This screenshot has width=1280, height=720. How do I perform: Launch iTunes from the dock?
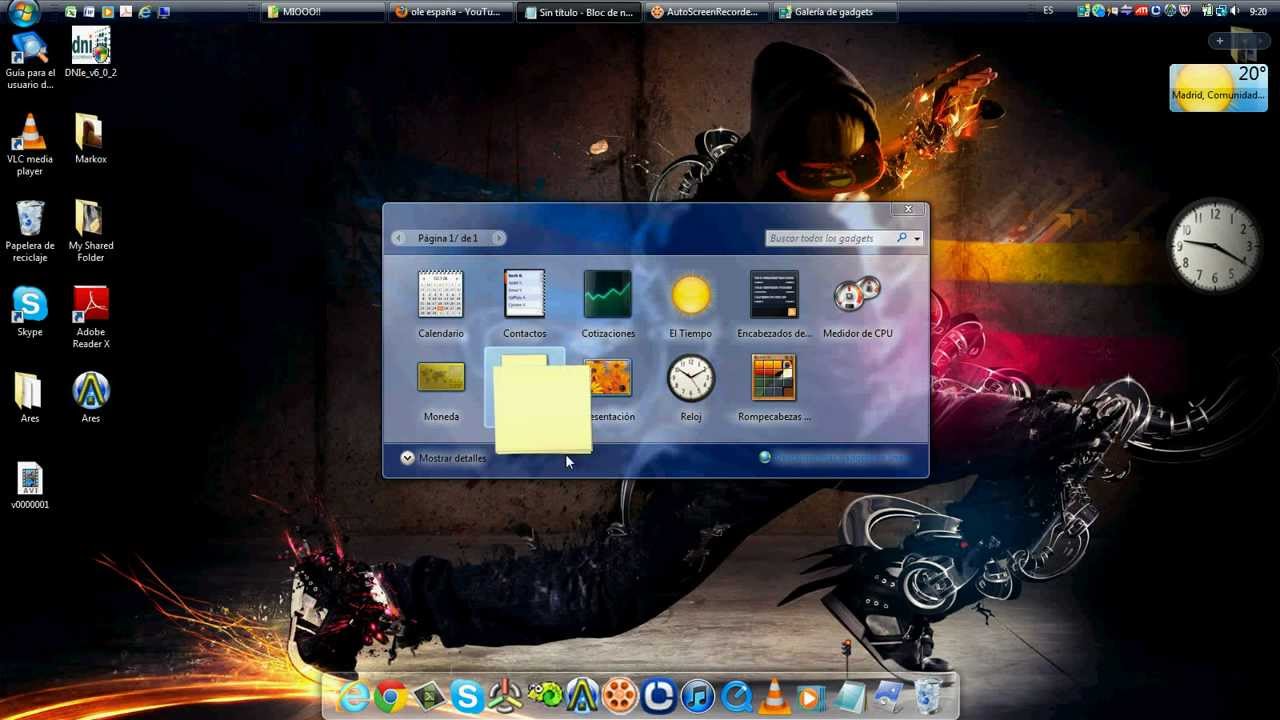point(698,696)
